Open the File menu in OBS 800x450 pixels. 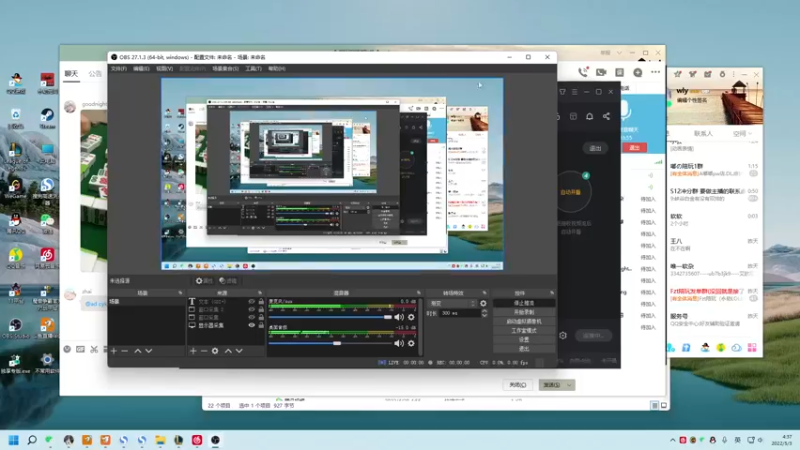pos(119,68)
